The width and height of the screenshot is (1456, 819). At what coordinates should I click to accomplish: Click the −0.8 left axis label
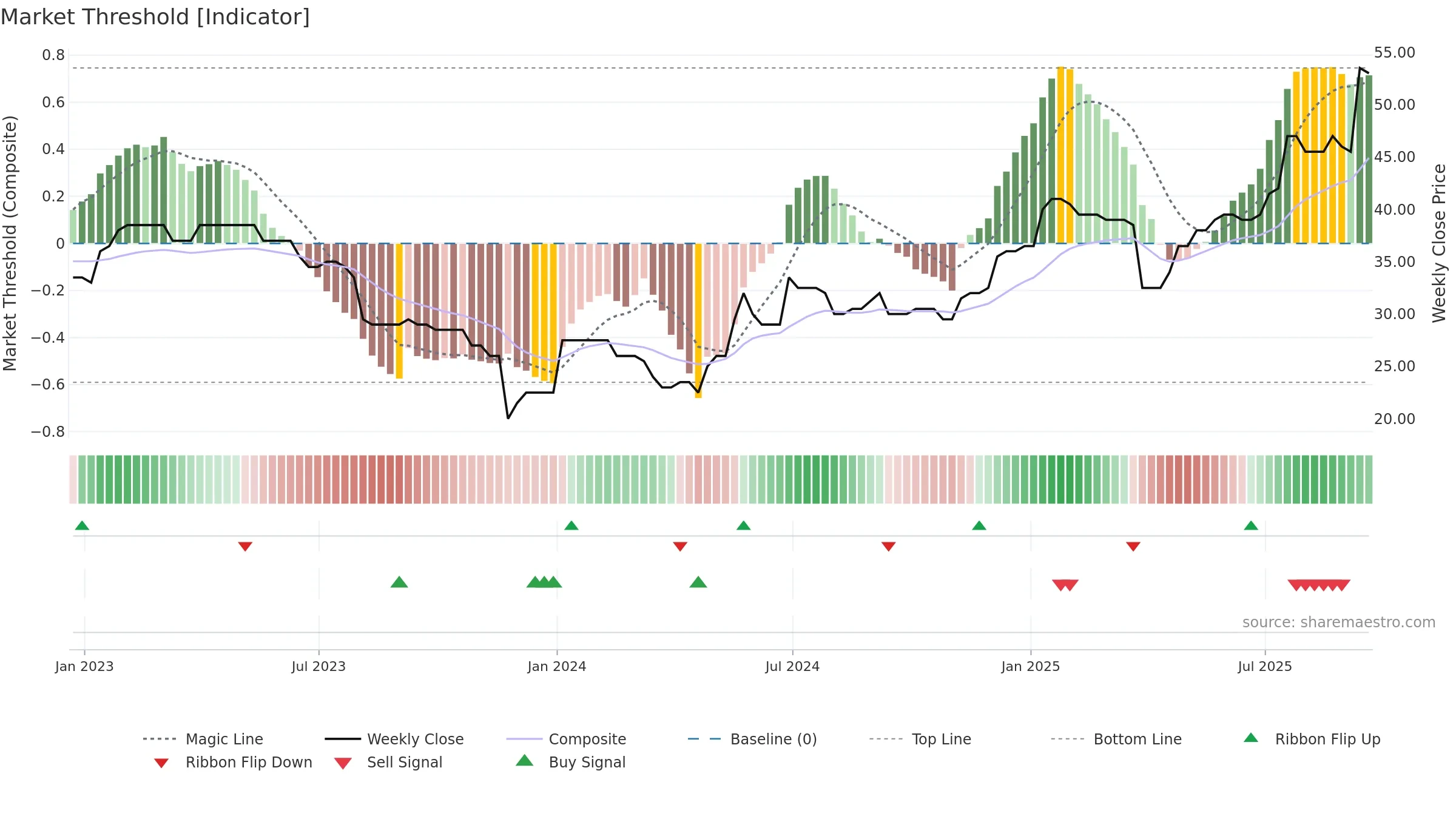[x=48, y=431]
